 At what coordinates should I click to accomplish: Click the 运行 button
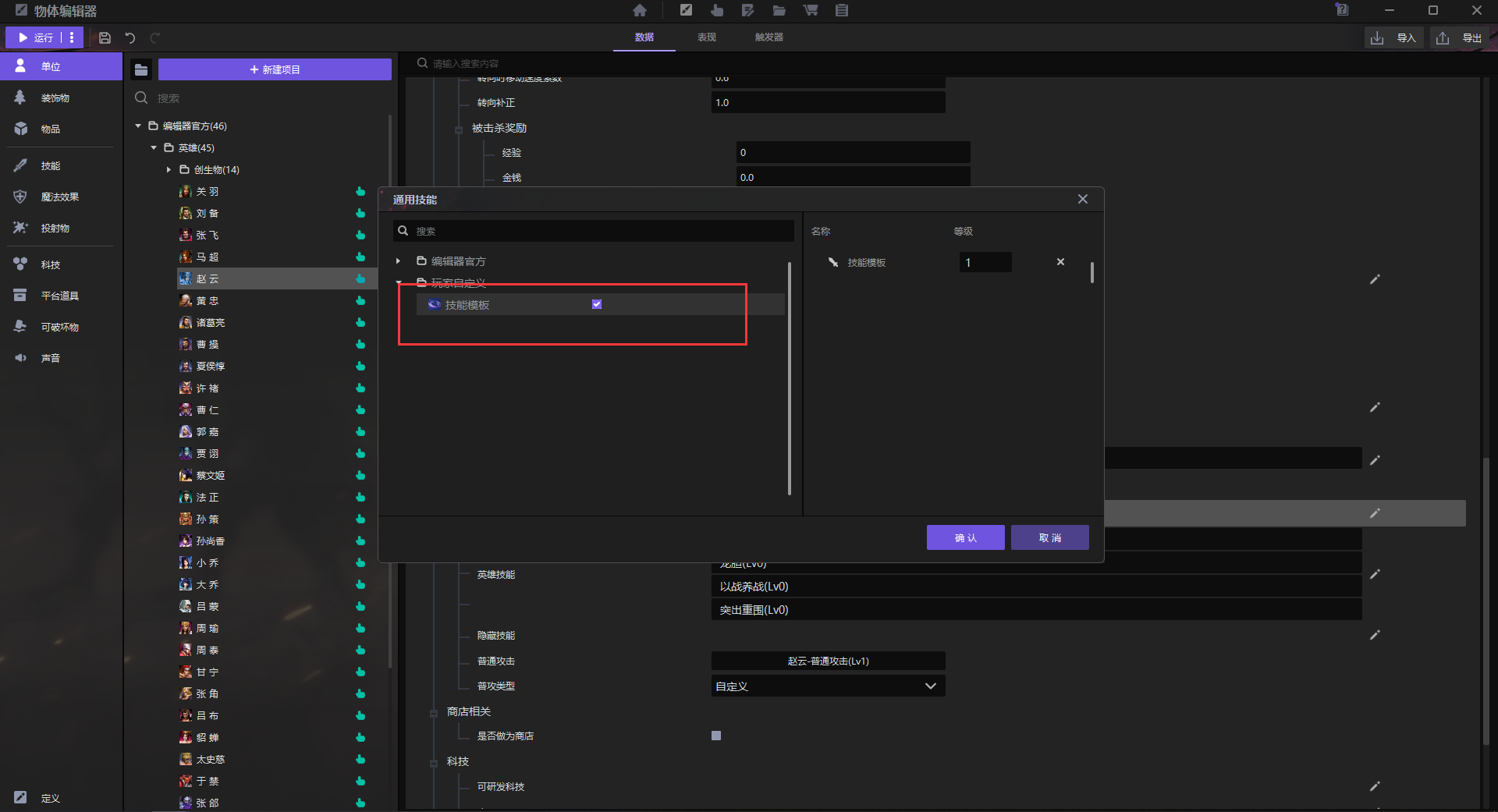[x=35, y=37]
